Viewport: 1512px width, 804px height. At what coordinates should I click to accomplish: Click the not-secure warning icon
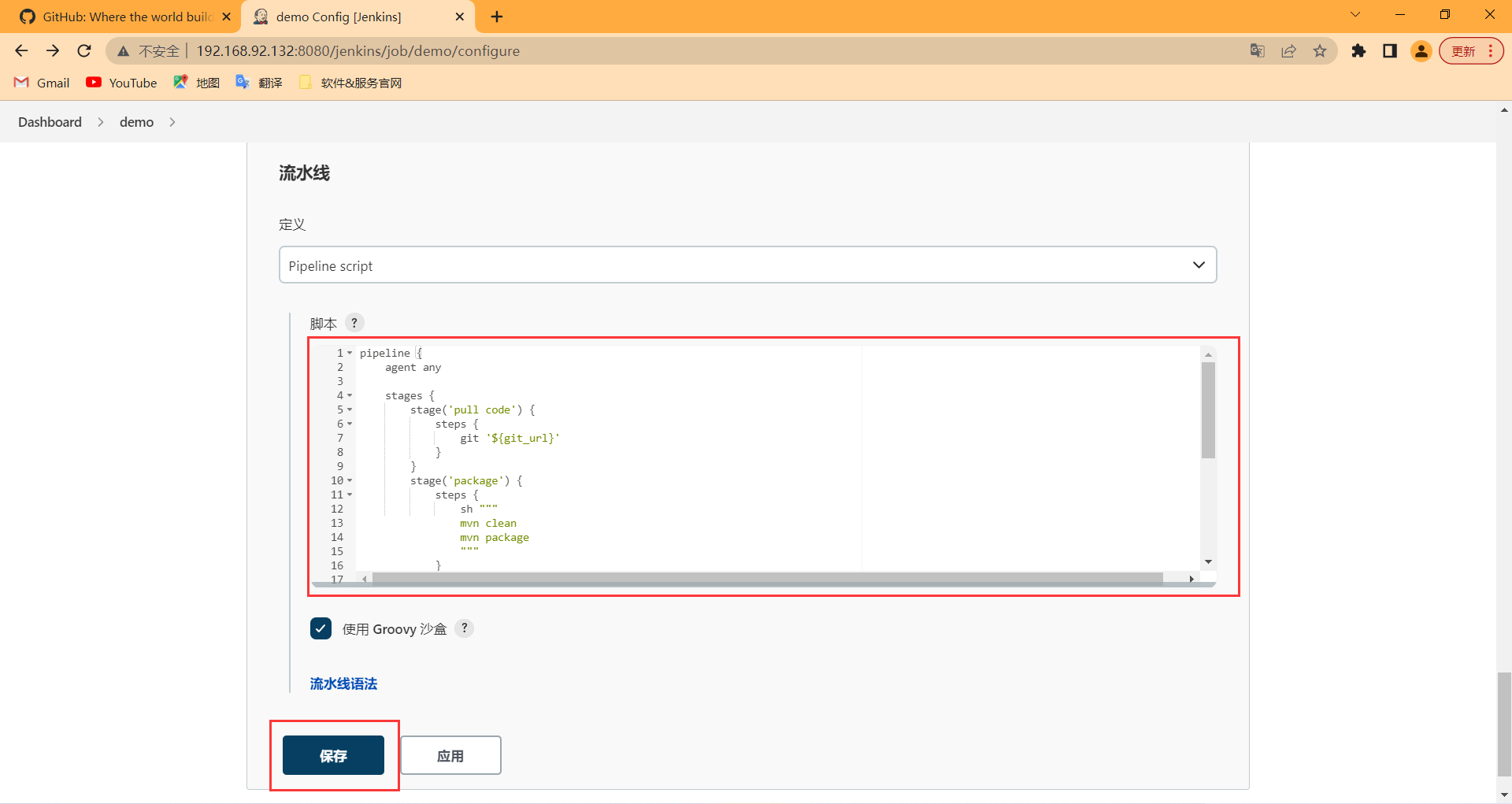point(124,51)
